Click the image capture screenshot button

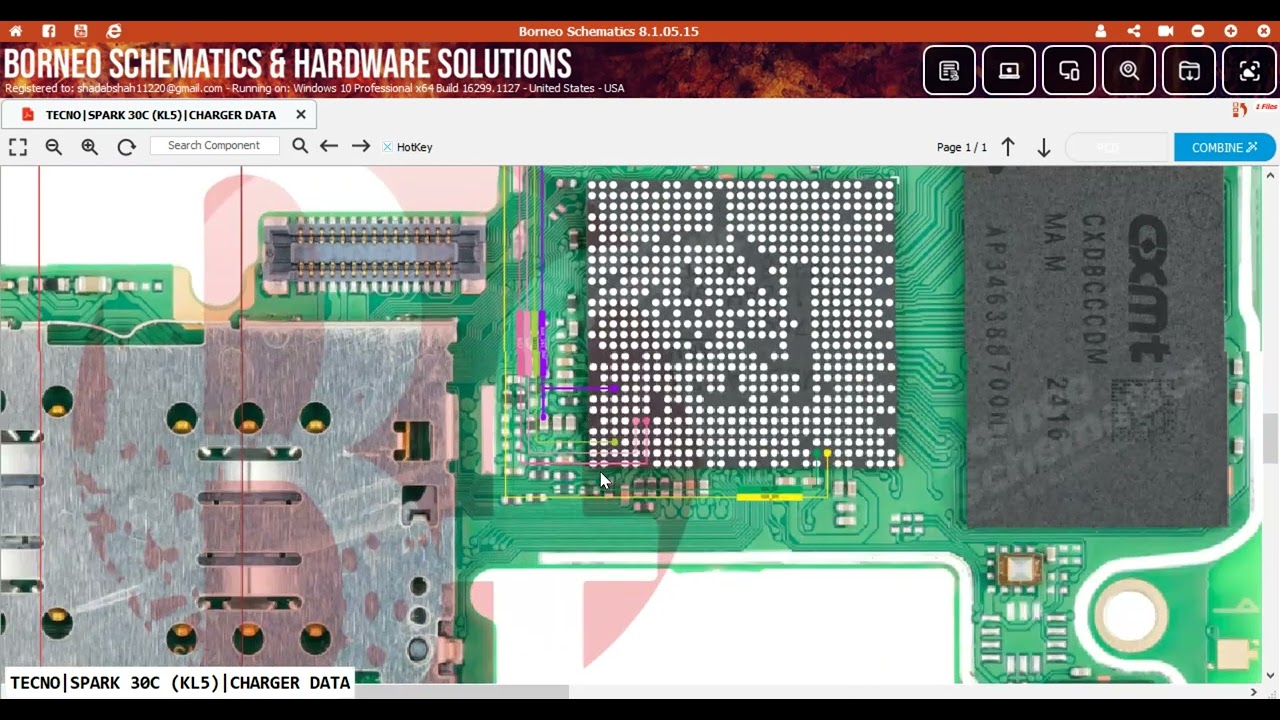click(x=1249, y=71)
